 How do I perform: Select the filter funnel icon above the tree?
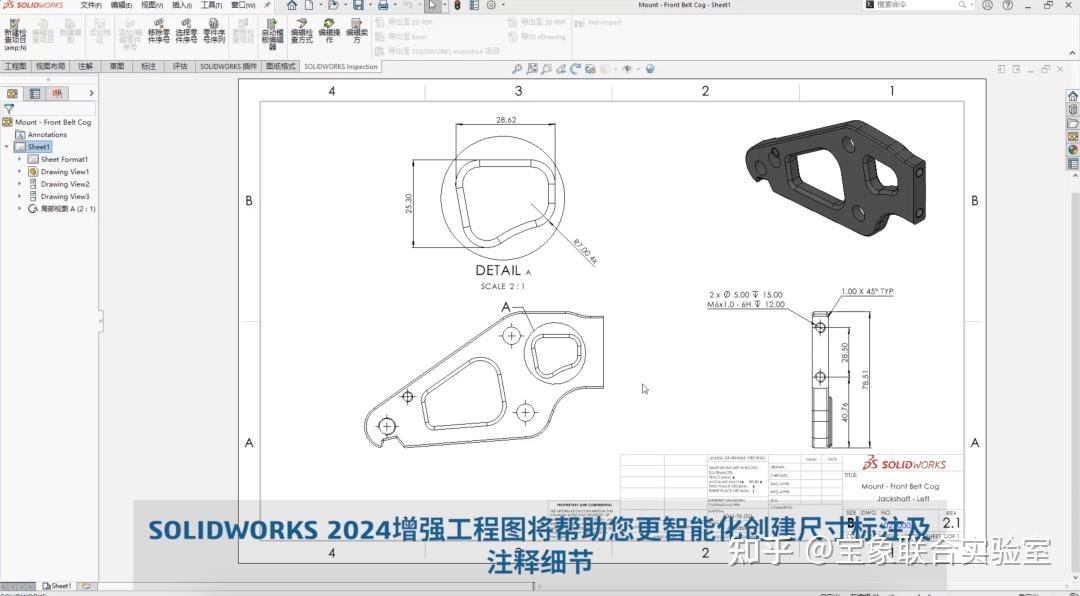click(x=8, y=108)
